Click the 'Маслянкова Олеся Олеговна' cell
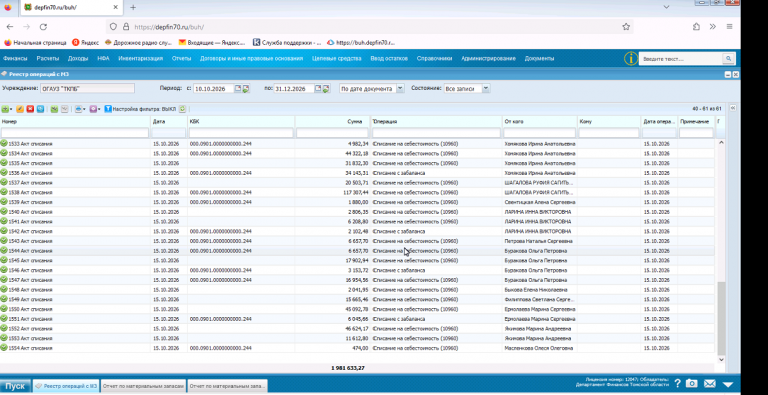768x395 pixels. point(540,348)
